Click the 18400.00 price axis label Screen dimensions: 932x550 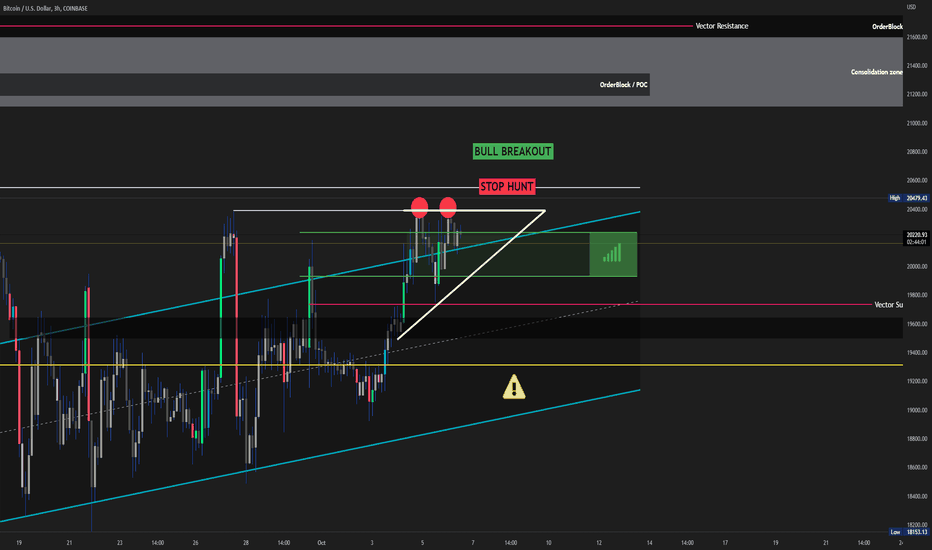click(917, 496)
